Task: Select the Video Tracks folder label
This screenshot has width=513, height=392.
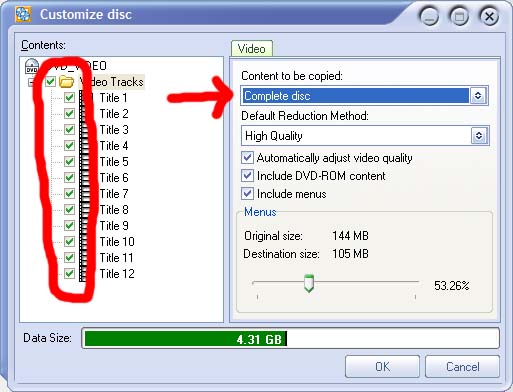Action: [x=112, y=82]
